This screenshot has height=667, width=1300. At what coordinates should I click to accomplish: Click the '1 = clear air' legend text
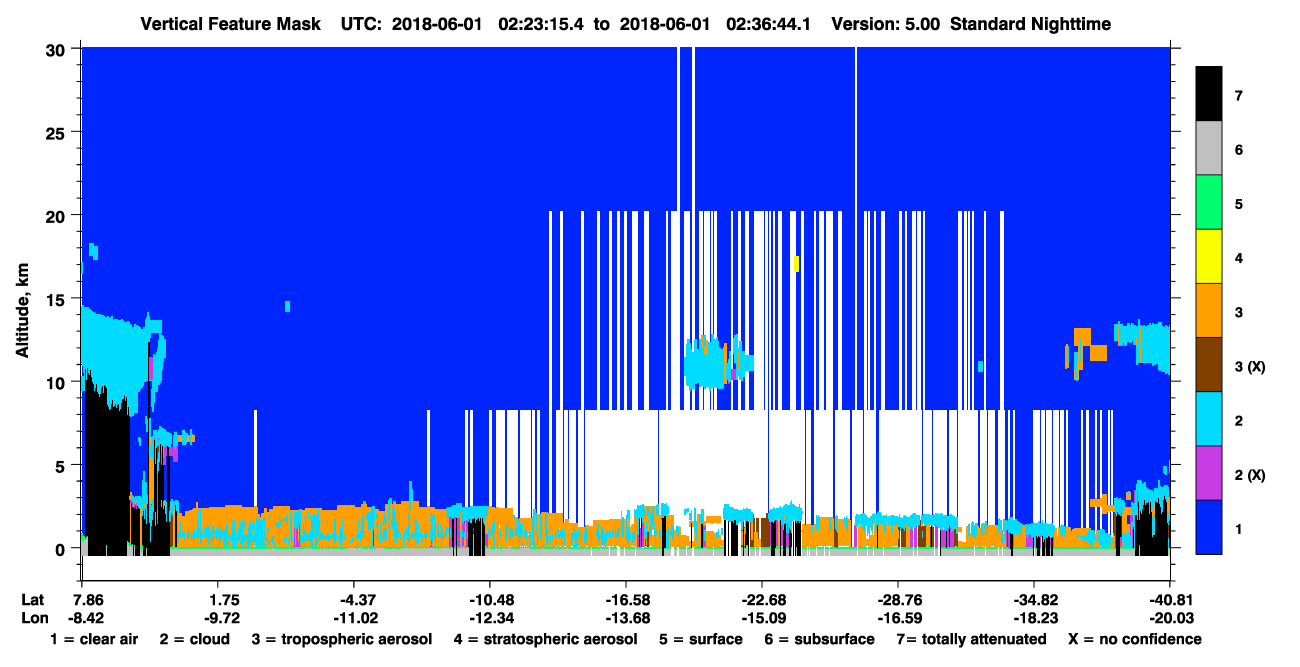click(94, 639)
